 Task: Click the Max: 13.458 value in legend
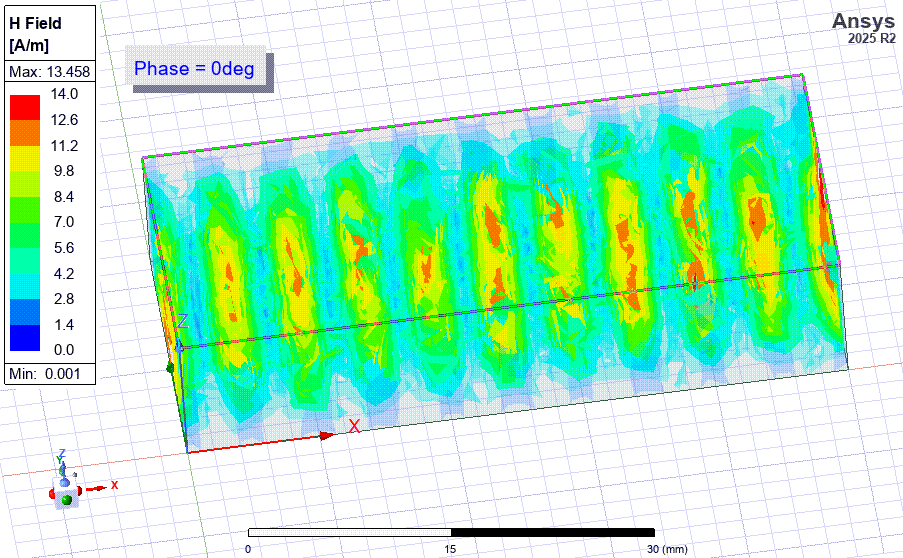click(x=50, y=72)
